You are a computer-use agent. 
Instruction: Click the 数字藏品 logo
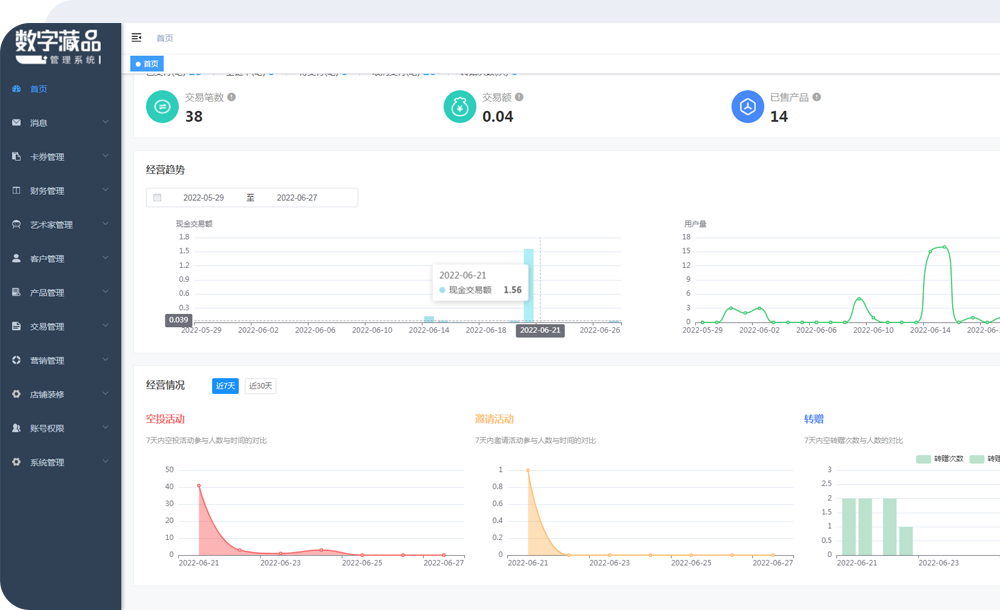pos(58,47)
